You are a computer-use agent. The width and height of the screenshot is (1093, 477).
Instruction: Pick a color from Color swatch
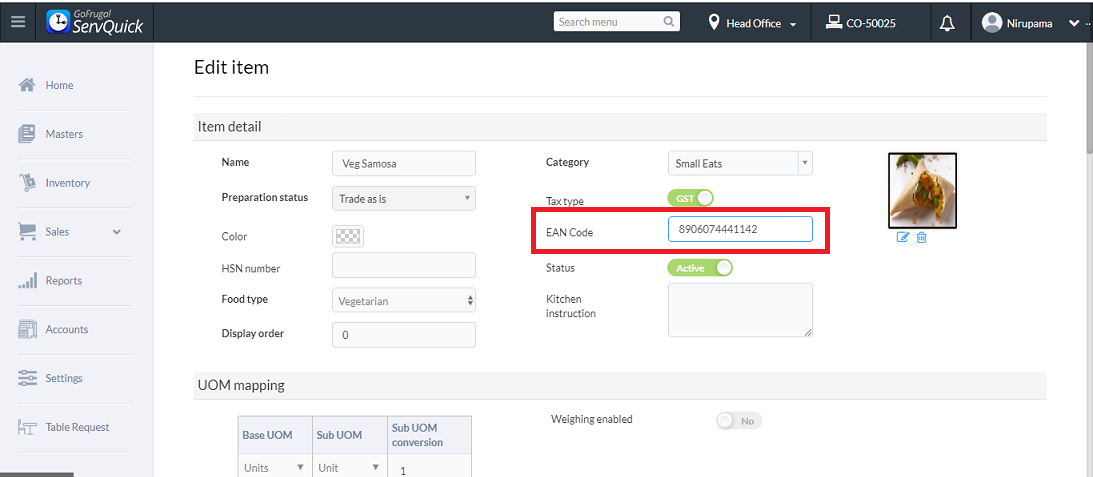pos(348,236)
